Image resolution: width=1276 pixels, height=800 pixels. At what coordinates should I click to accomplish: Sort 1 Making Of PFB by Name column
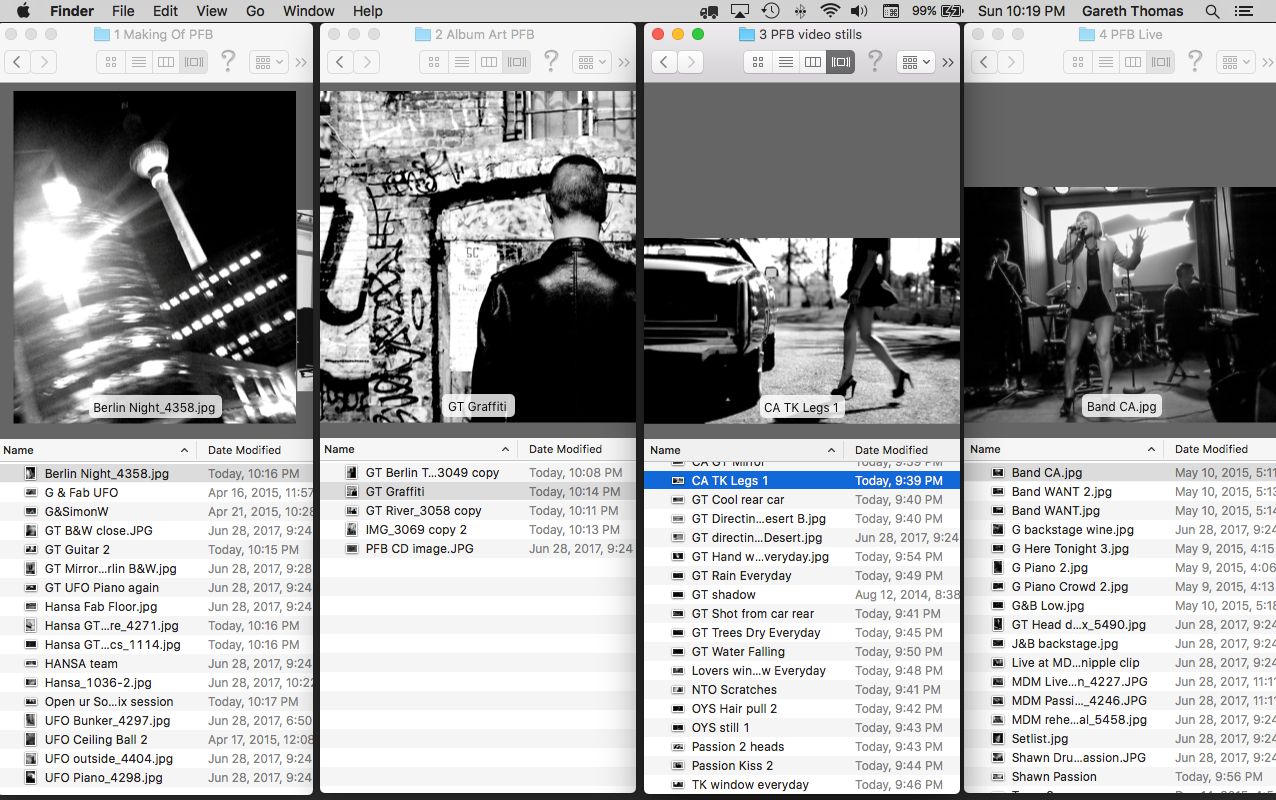tap(98, 450)
